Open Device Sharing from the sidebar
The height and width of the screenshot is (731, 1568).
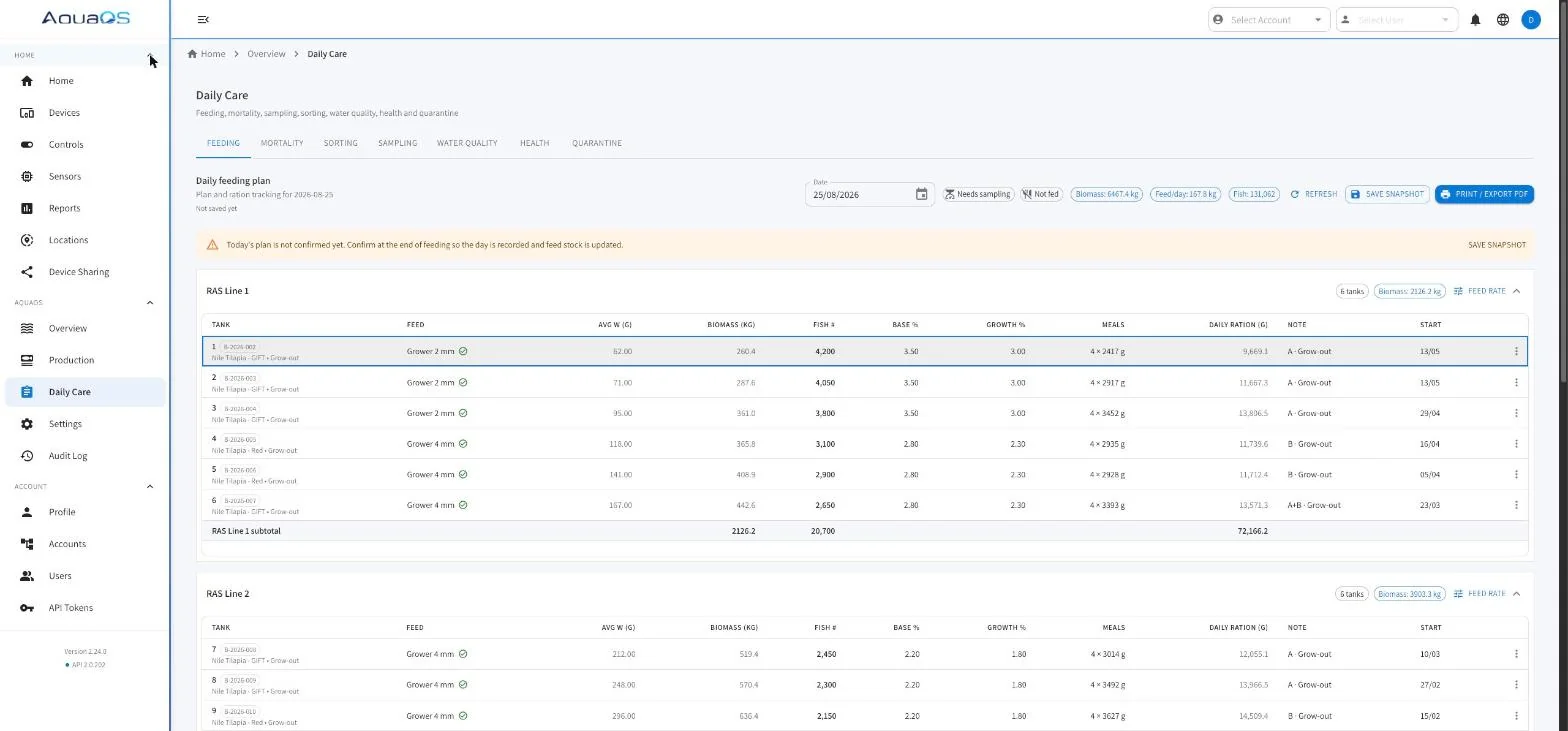click(85, 272)
